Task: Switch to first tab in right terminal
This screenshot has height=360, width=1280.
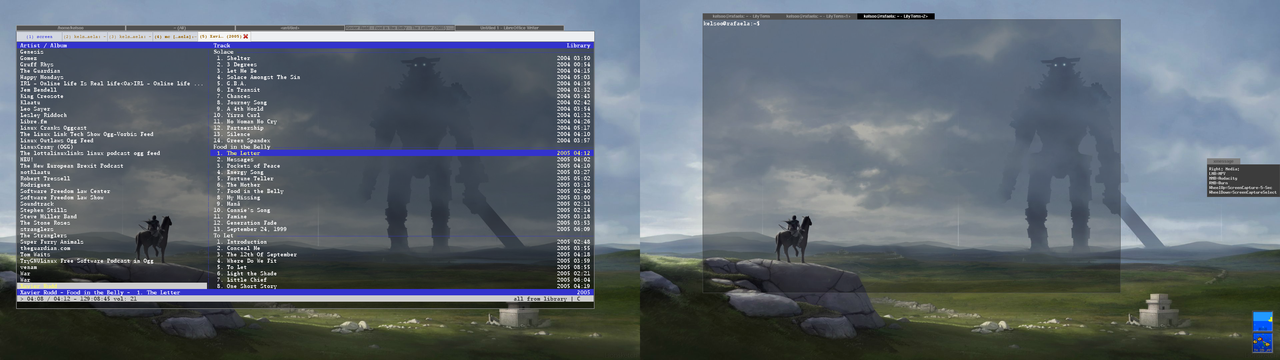Action: point(741,16)
